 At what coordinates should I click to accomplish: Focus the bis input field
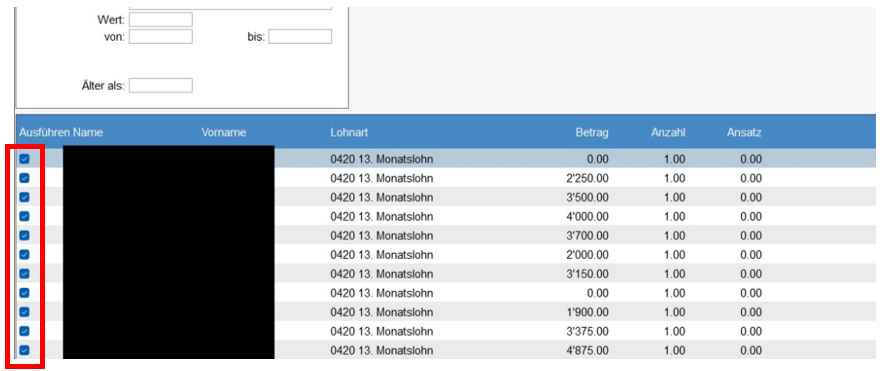(x=300, y=37)
